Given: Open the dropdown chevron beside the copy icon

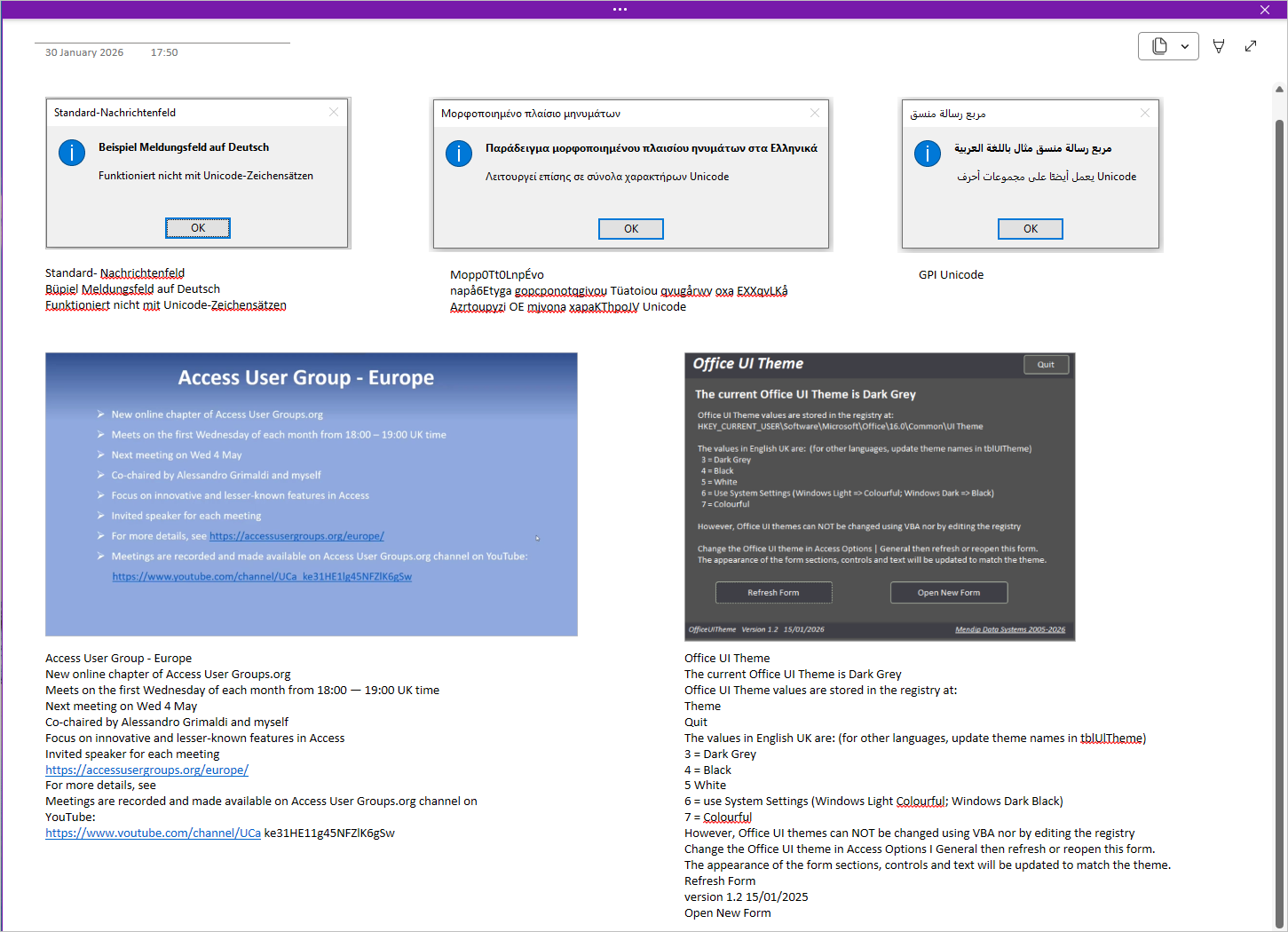Looking at the screenshot, I should click(1184, 46).
